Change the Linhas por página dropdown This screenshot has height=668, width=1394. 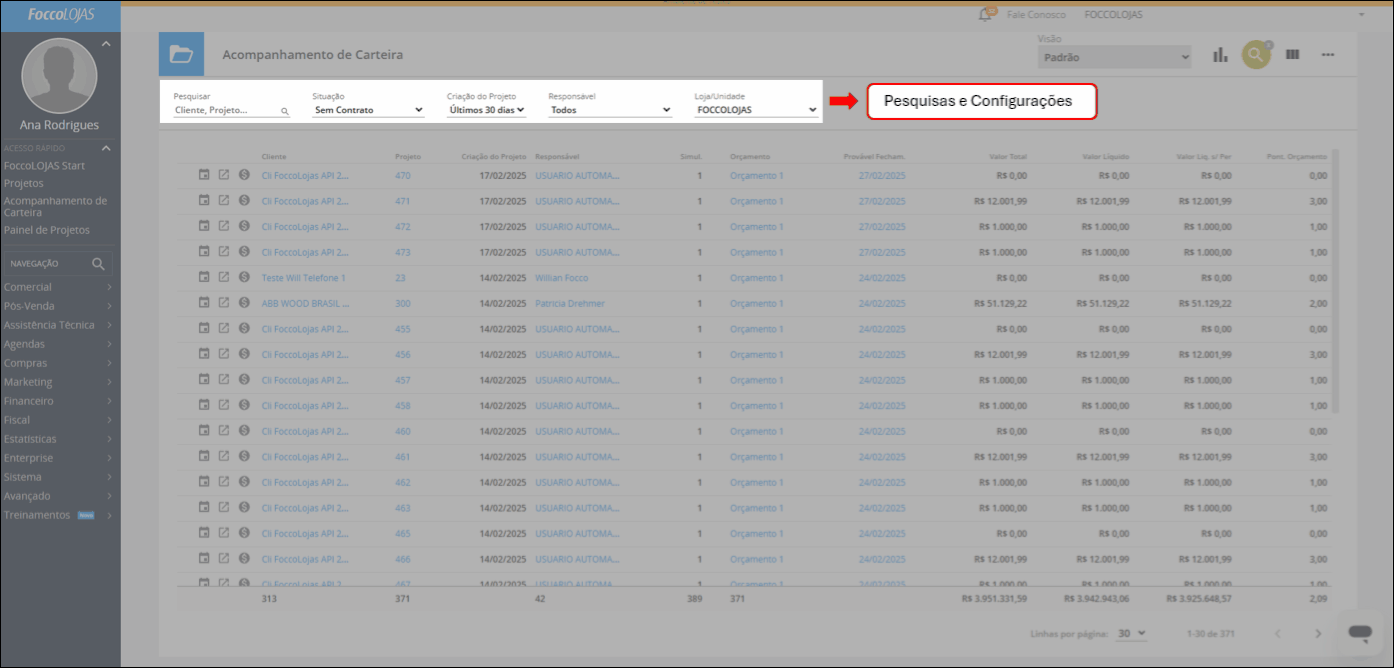pos(1132,634)
